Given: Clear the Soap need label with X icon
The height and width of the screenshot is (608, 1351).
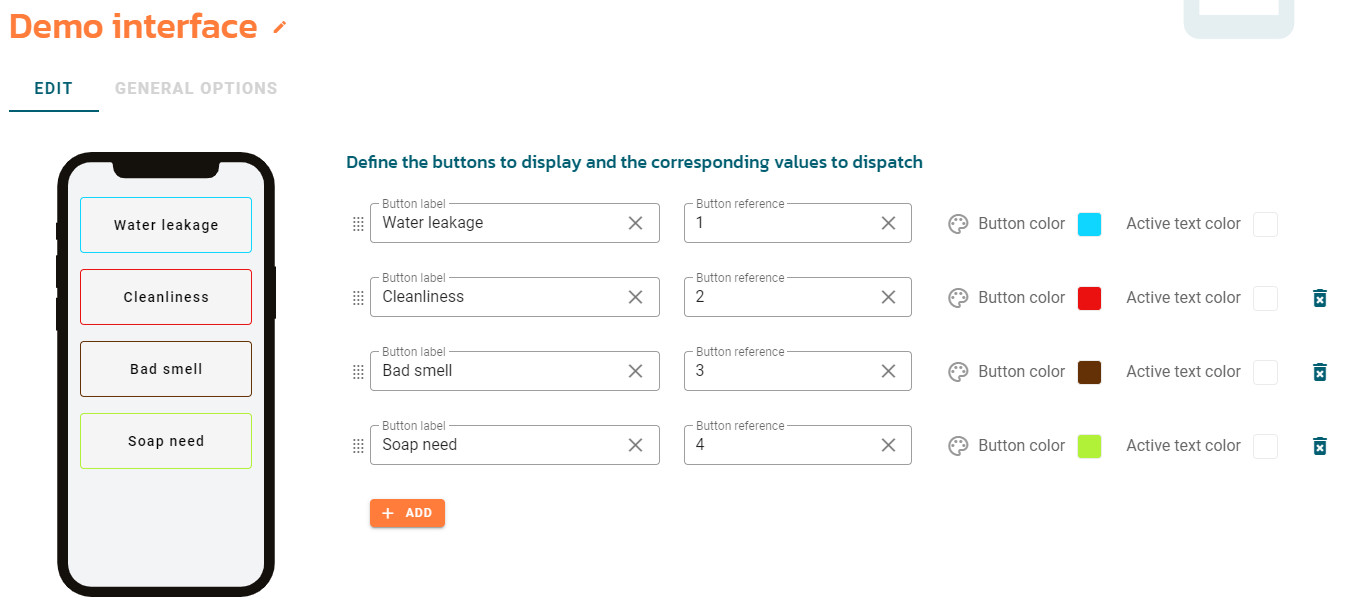Looking at the screenshot, I should [635, 445].
